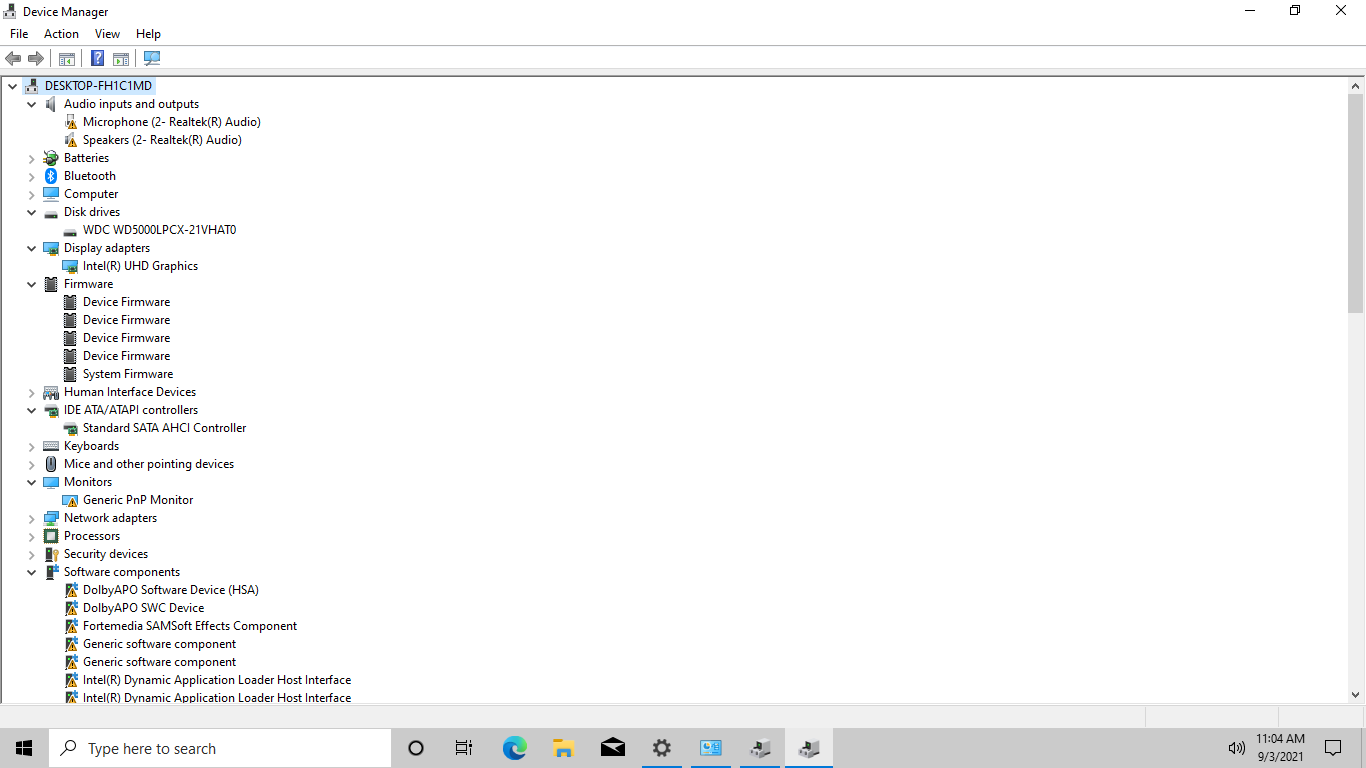Select the "Software components" category label
Viewport: 1366px width, 768px height.
tap(122, 572)
